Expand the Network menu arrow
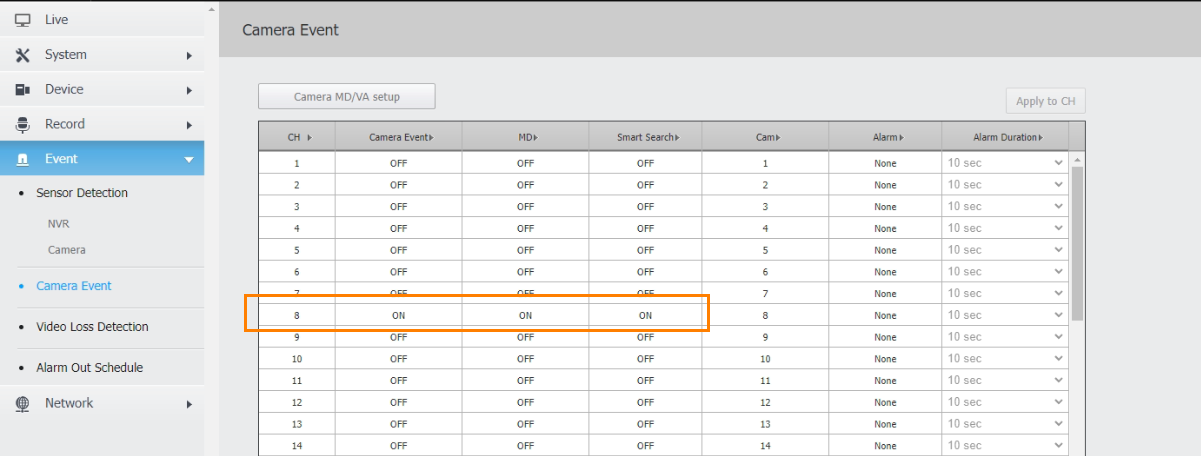This screenshot has height=456, width=1201. (x=189, y=404)
